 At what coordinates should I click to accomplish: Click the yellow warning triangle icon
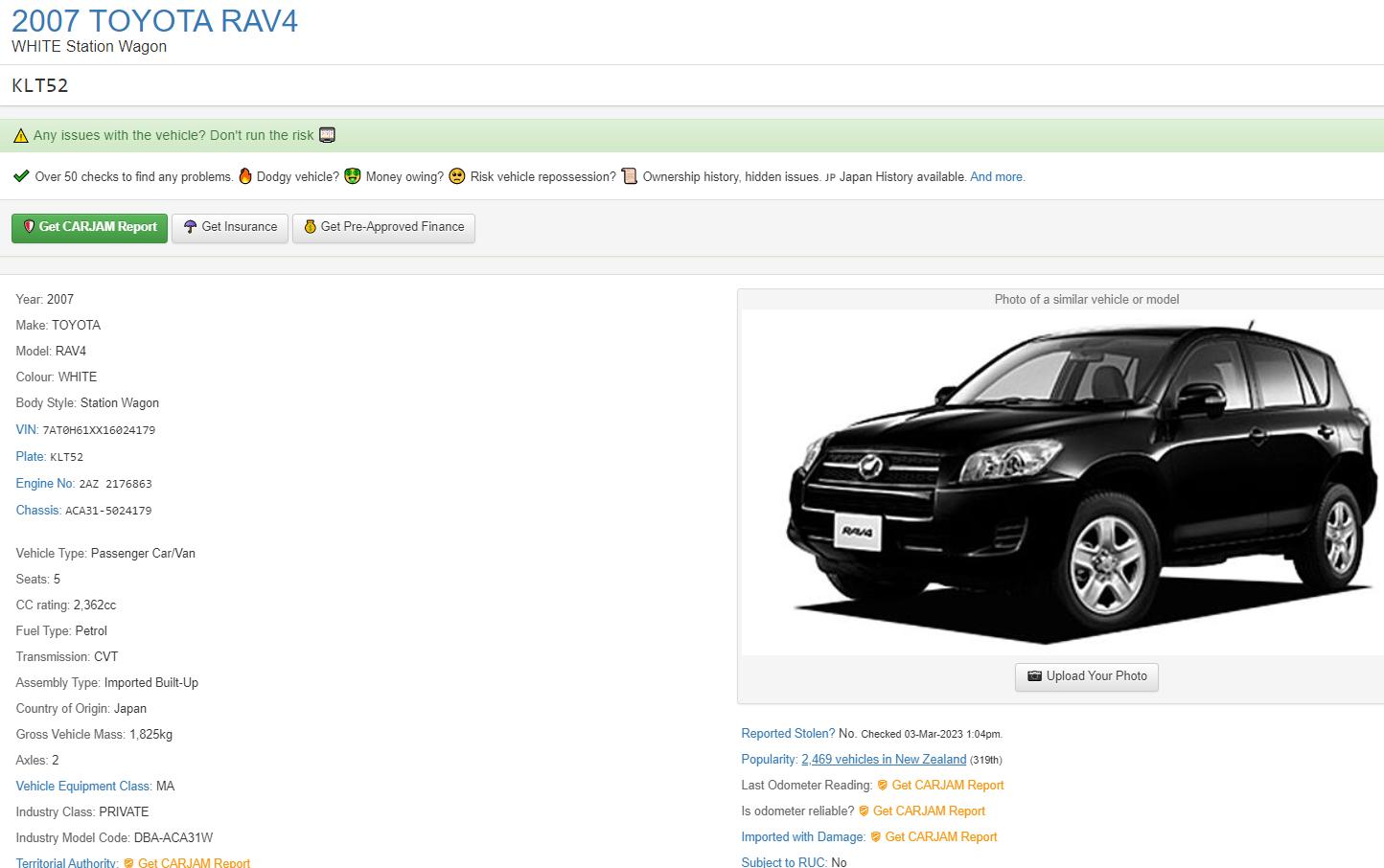point(21,136)
